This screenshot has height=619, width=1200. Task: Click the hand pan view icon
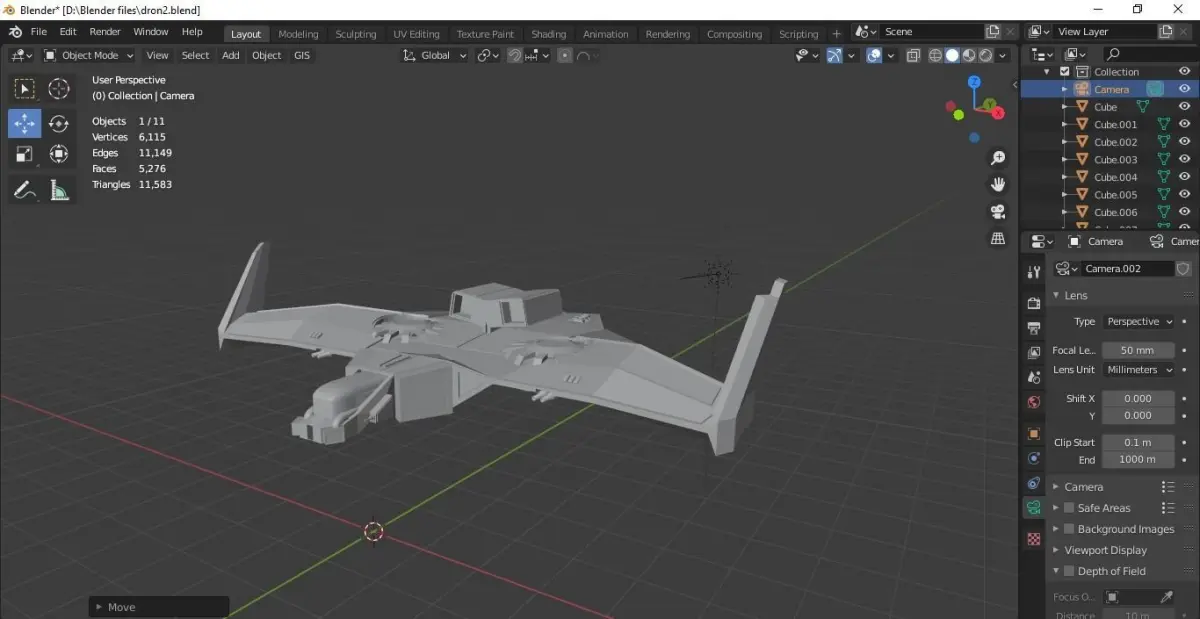coord(997,185)
